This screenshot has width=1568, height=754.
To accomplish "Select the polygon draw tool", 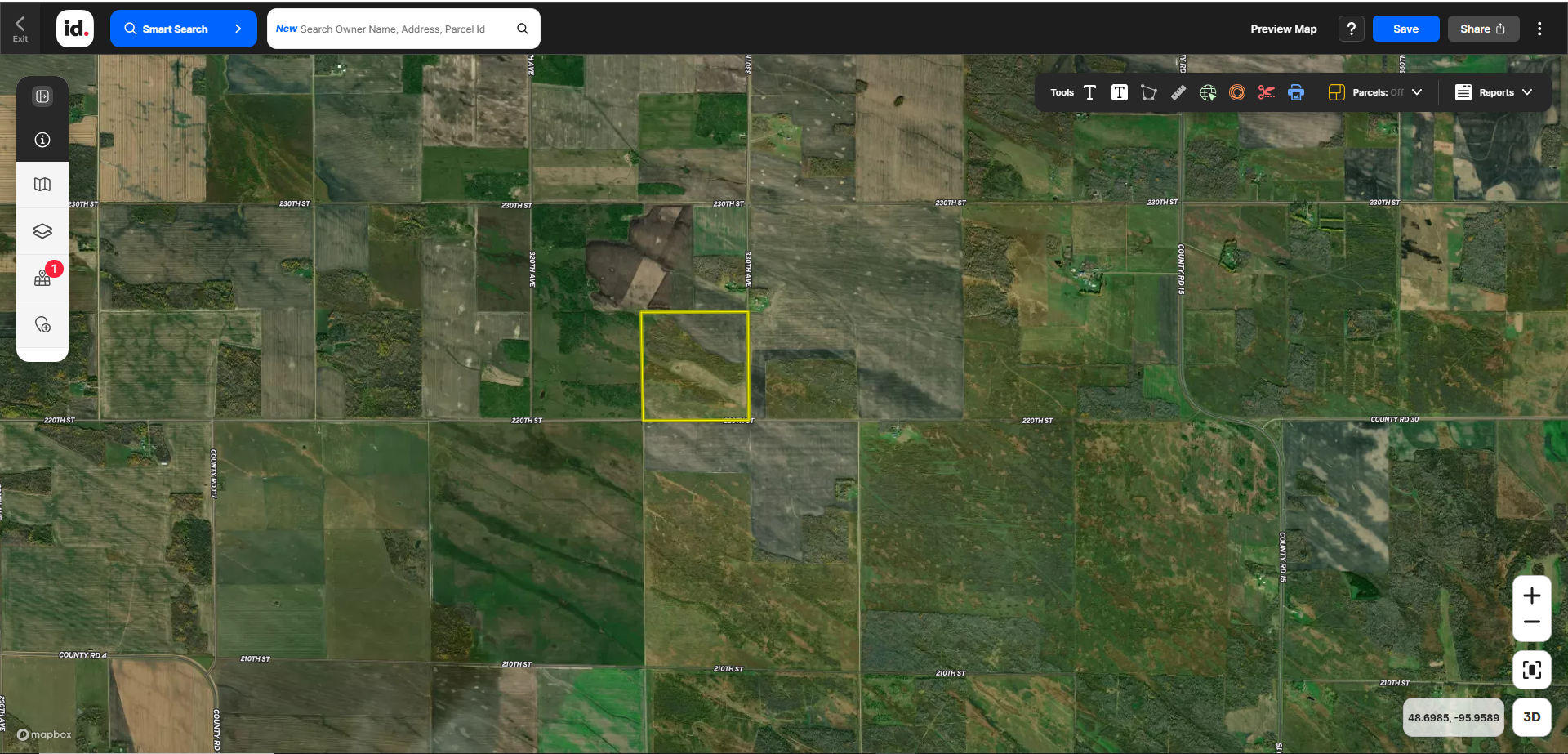I will tap(1148, 92).
